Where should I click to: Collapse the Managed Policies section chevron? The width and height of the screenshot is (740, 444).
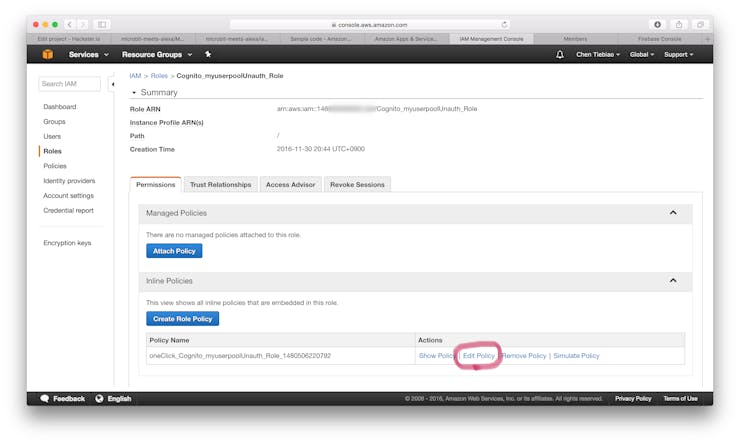673,213
